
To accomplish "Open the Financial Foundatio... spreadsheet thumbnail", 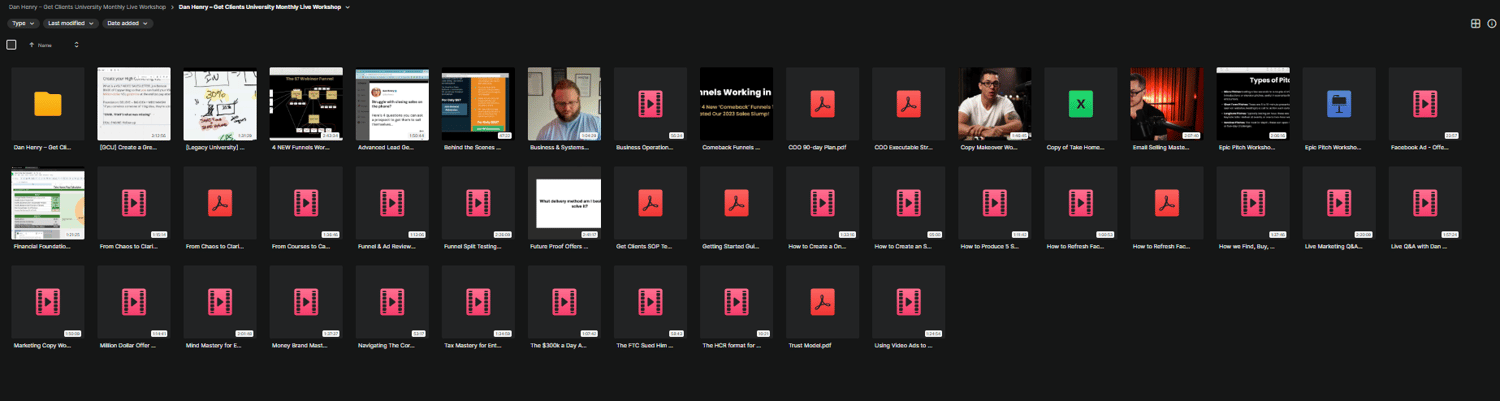I will (x=48, y=203).
